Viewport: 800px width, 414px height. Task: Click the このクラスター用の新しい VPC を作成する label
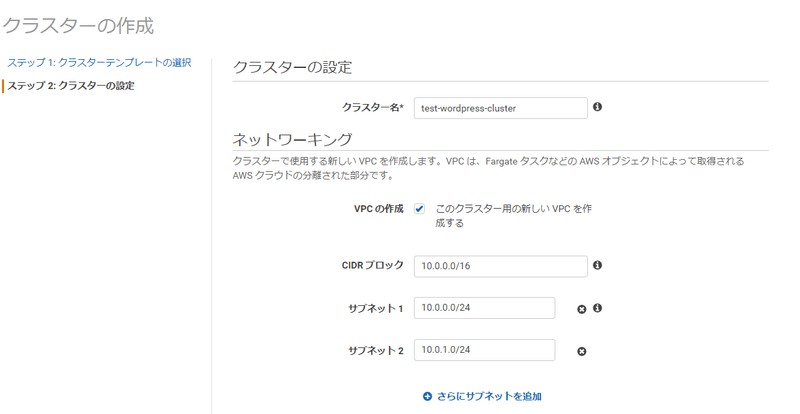coord(513,216)
